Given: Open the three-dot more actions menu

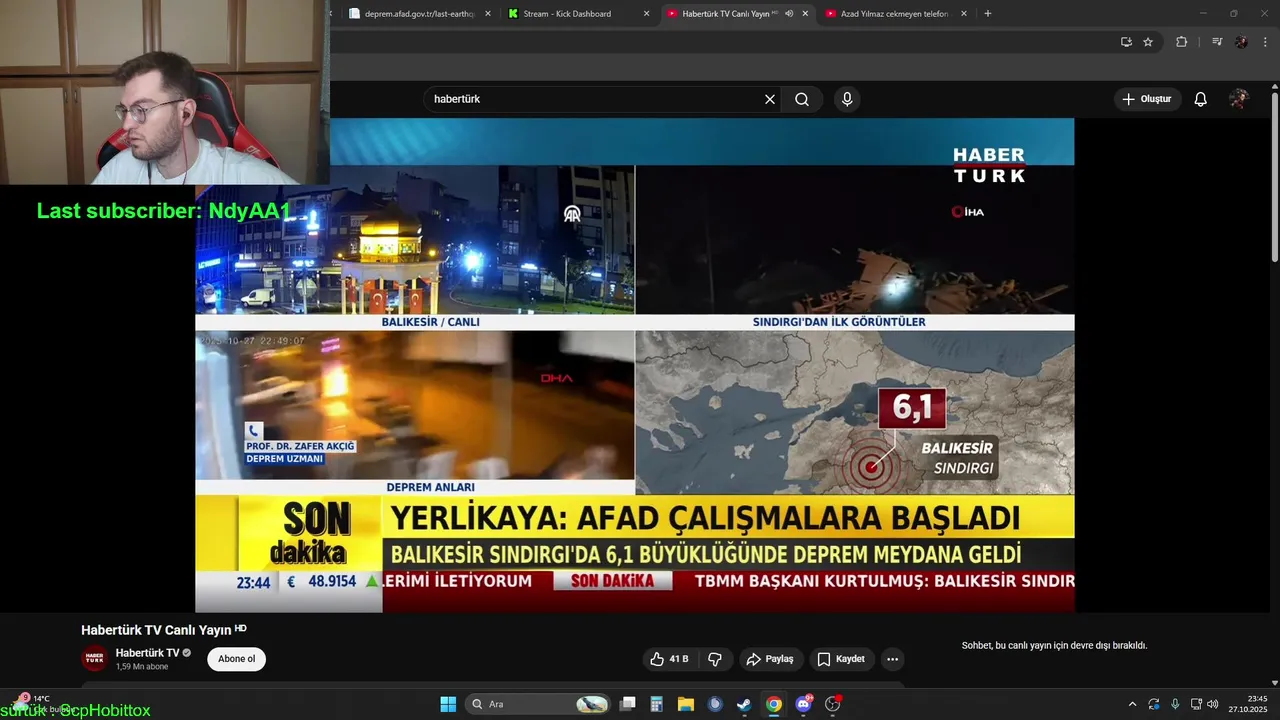Looking at the screenshot, I should 892,659.
